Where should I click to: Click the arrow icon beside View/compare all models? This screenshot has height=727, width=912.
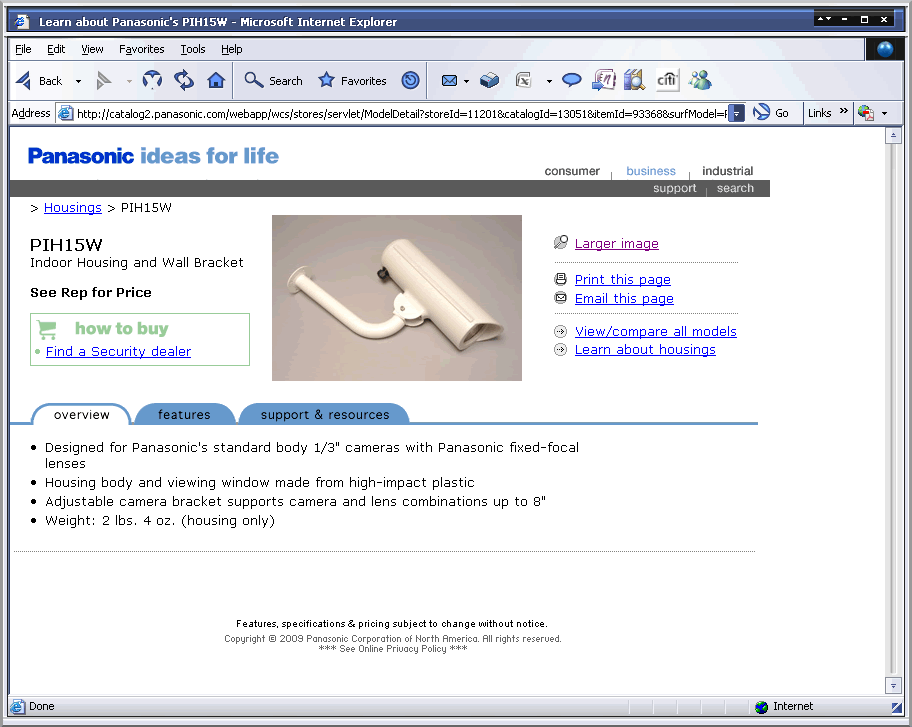click(561, 332)
